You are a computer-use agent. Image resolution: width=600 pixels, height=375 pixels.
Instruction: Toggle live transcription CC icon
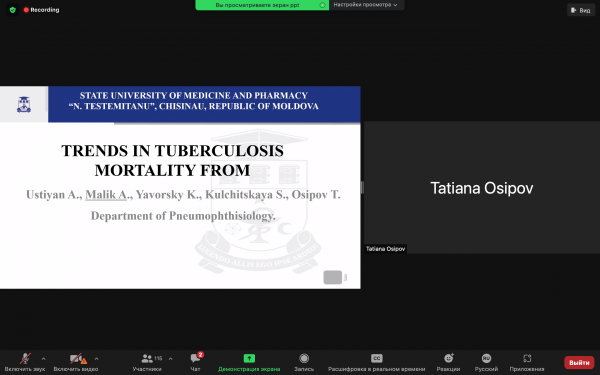tap(377, 359)
